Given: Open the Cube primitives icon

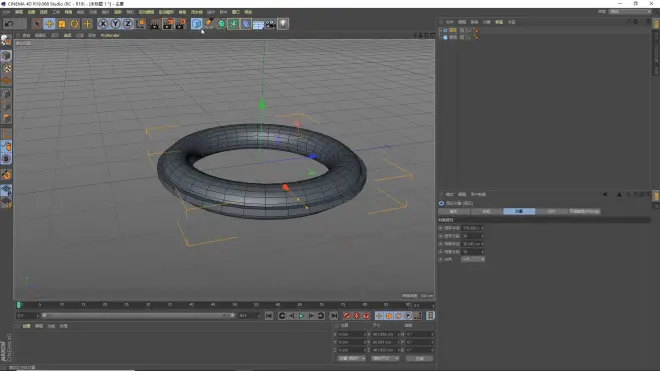Looking at the screenshot, I should pyautogui.click(x=196, y=24).
